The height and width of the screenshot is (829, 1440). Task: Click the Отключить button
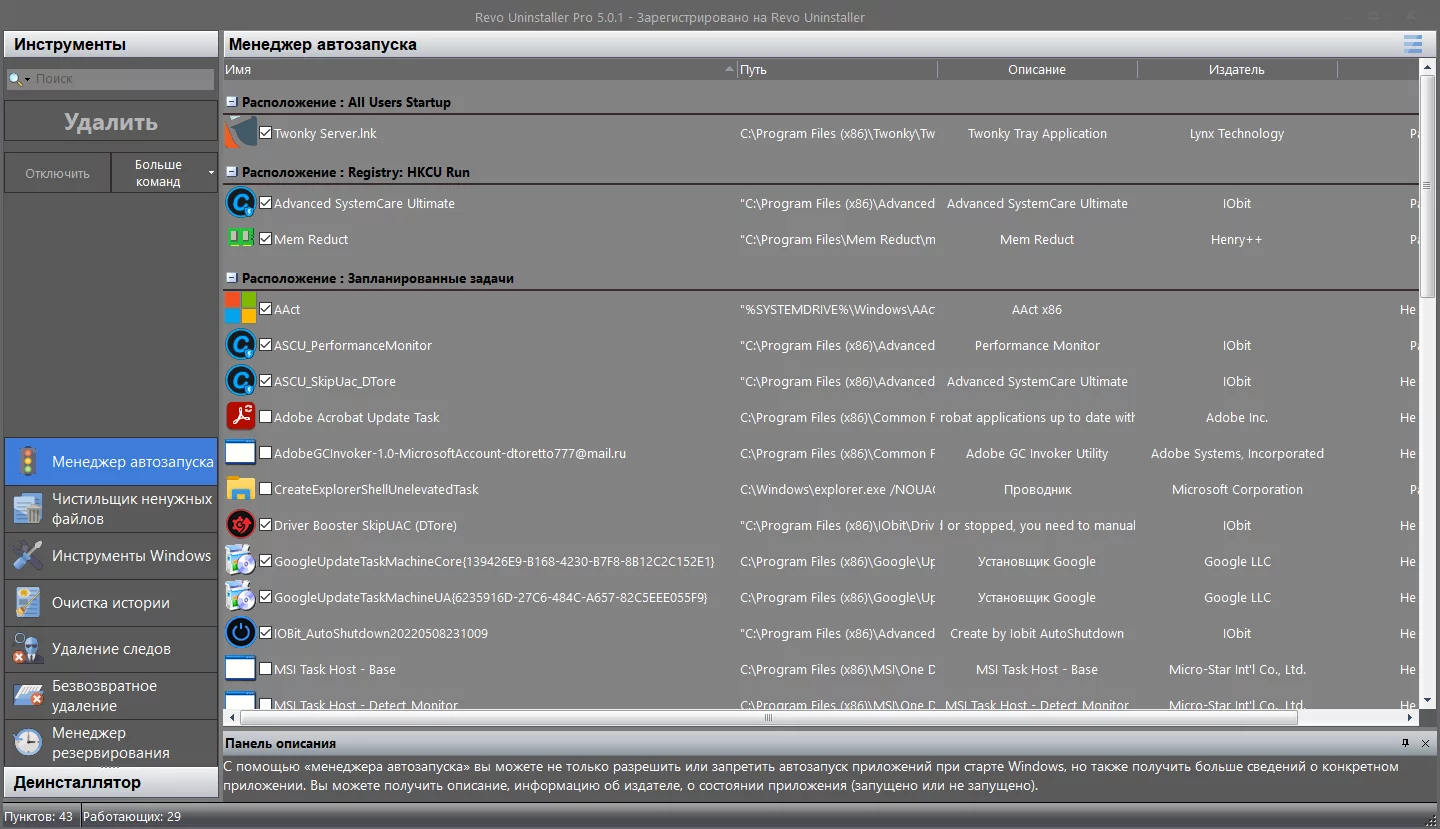click(57, 173)
